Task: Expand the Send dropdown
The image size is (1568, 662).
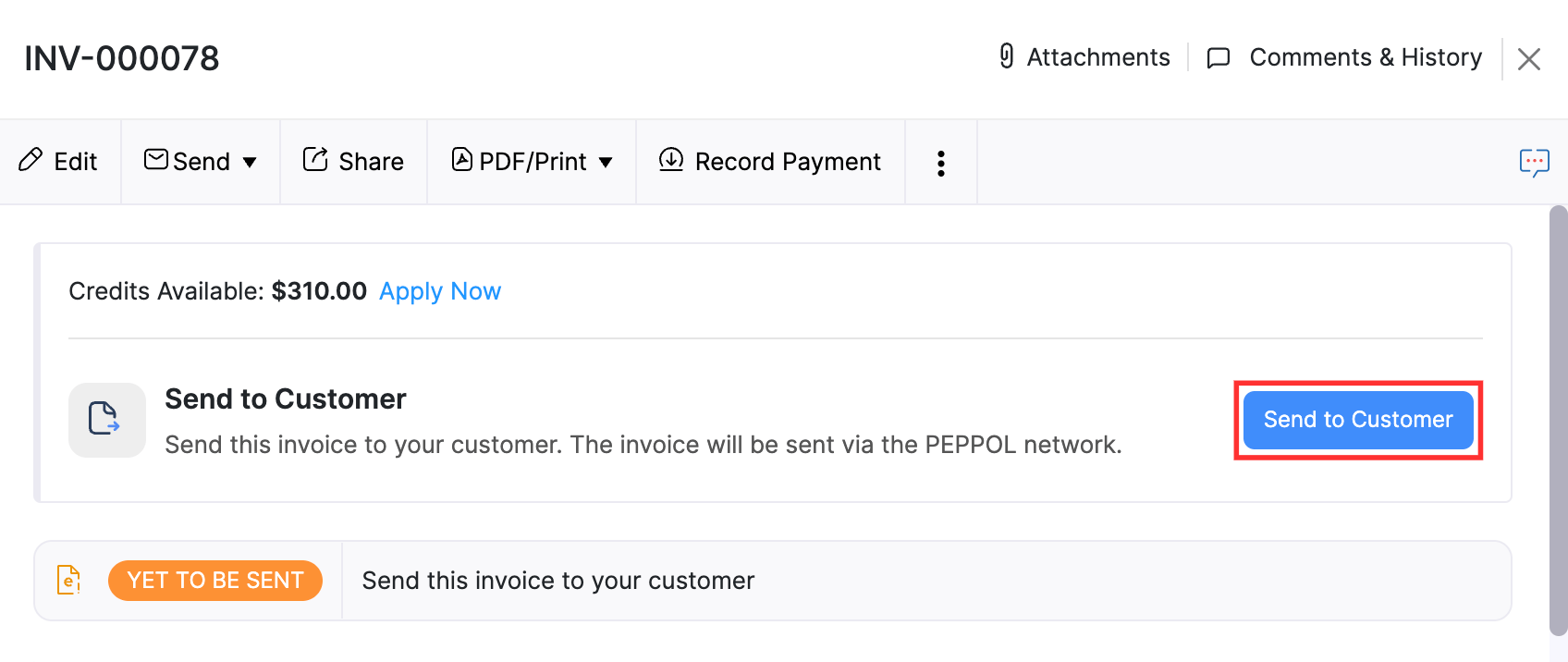Action: [x=201, y=161]
